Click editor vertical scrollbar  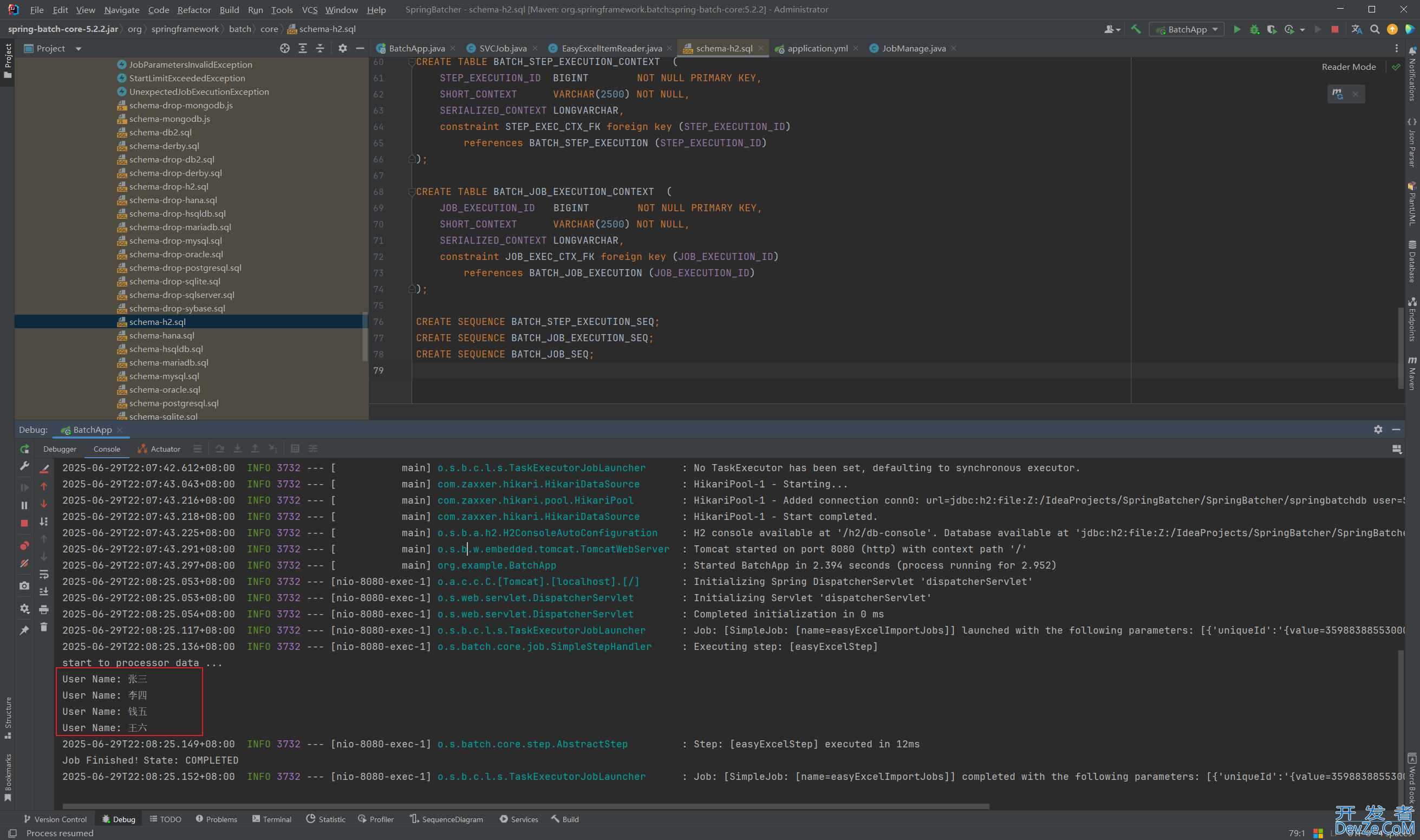point(1401,348)
